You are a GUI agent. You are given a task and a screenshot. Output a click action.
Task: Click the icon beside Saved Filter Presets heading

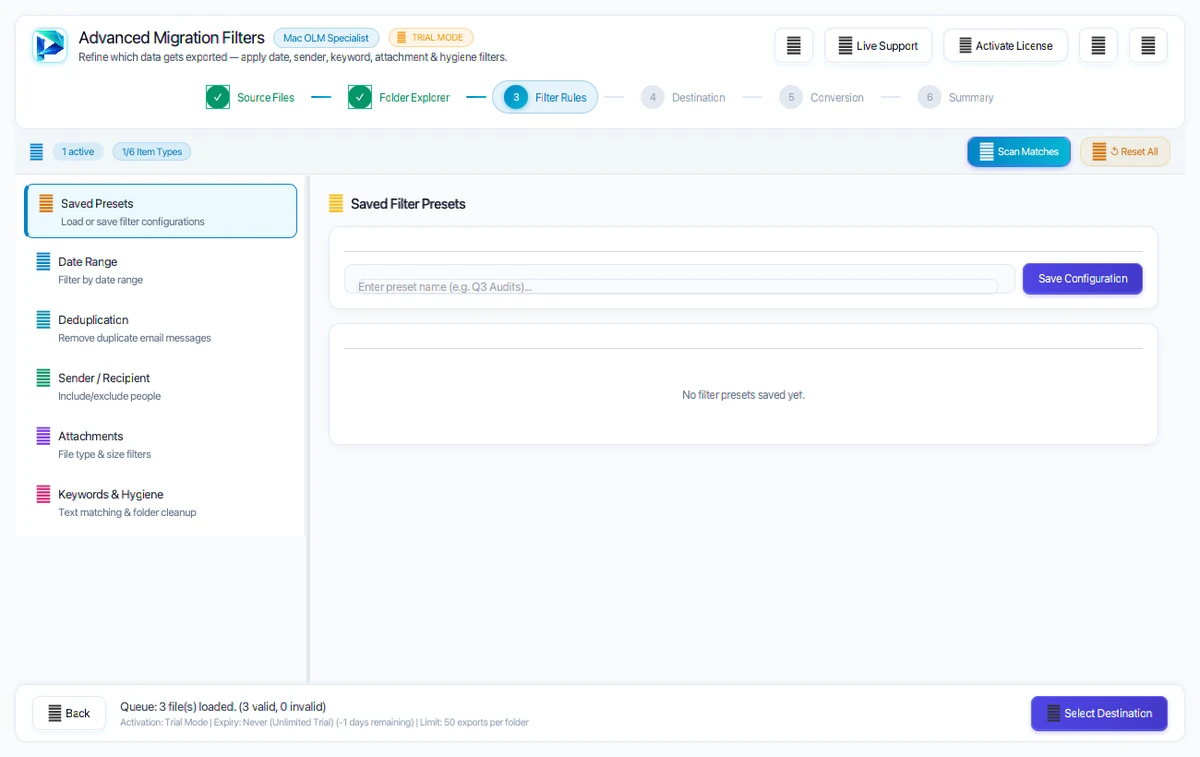(x=336, y=203)
